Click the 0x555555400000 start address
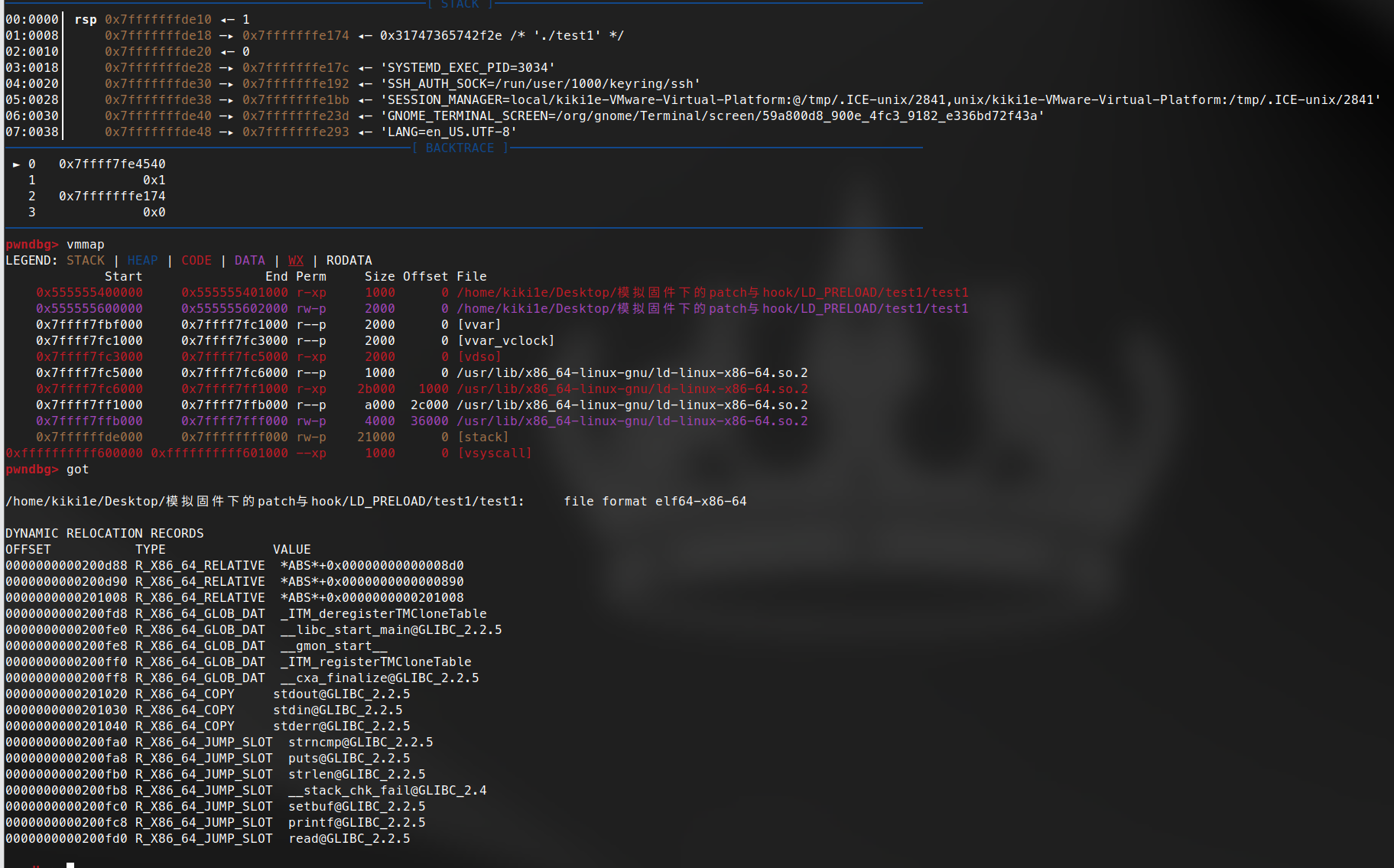 89,293
